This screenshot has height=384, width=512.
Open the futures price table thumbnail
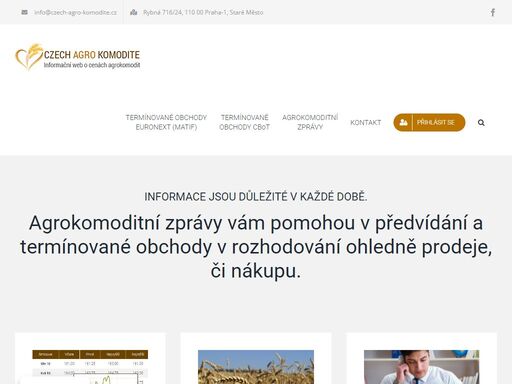pyautogui.click(x=90, y=367)
